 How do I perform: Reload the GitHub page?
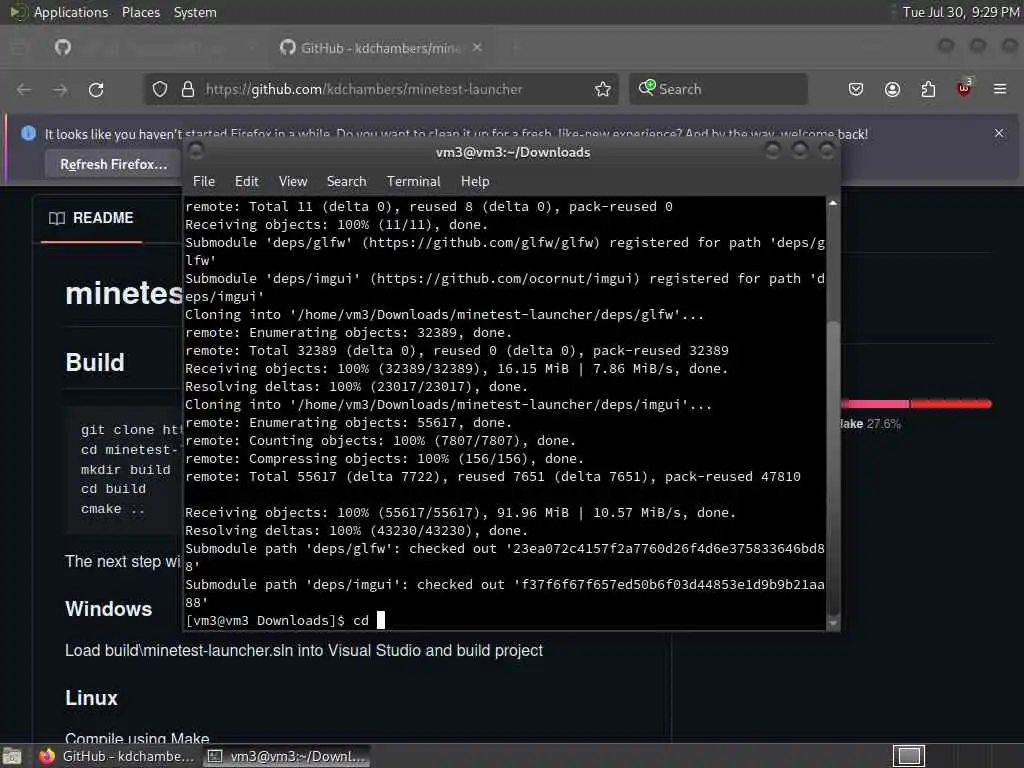point(96,89)
